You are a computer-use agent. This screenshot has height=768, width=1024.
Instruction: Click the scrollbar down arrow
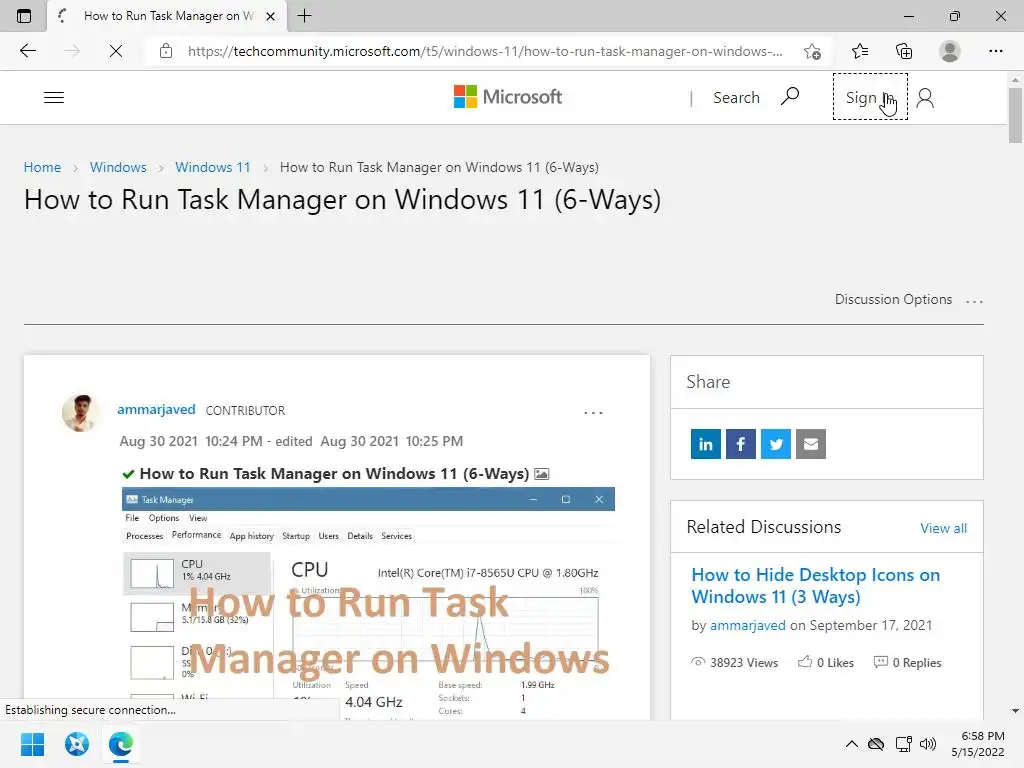(1015, 711)
